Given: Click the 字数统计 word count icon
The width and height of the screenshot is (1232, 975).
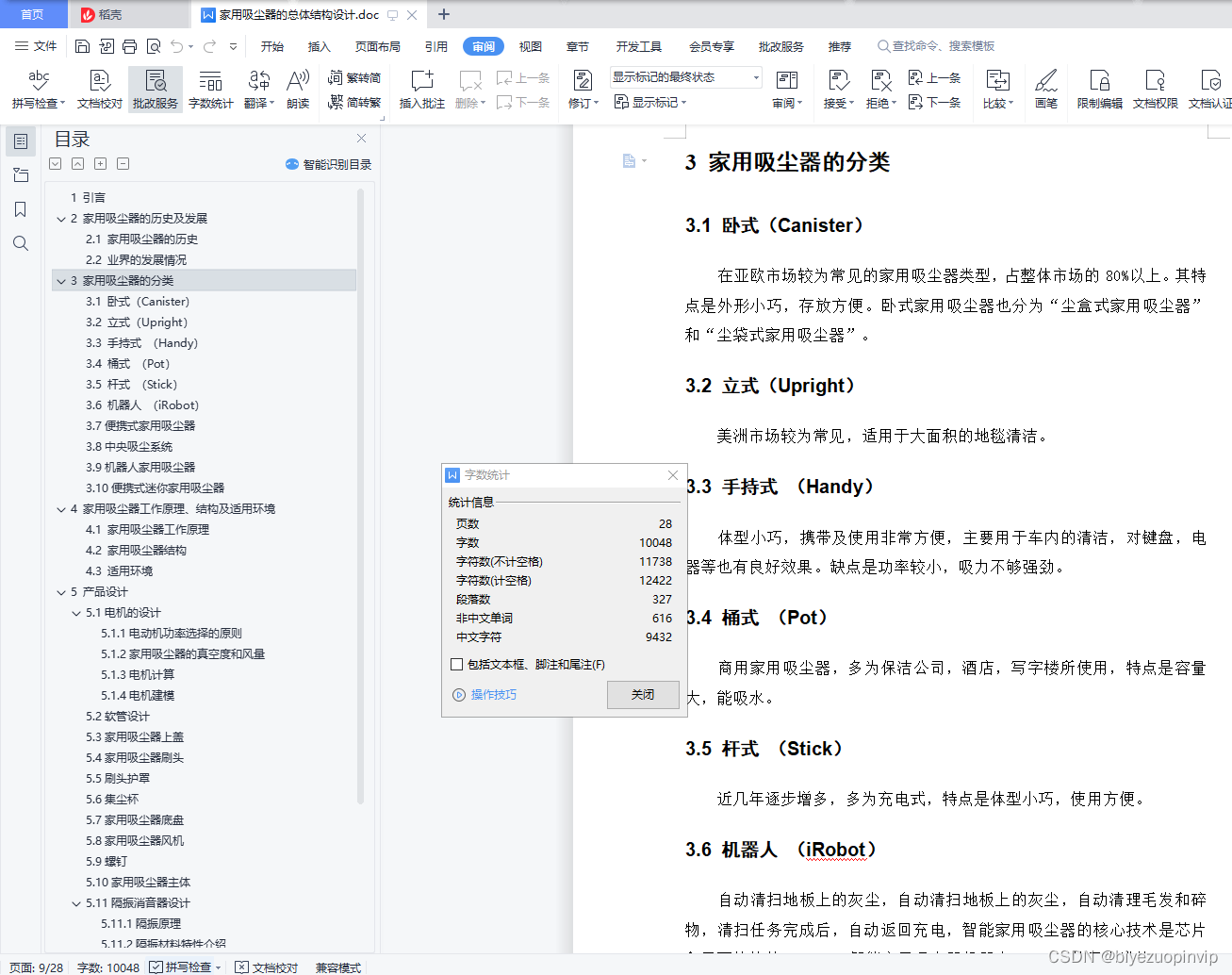Looking at the screenshot, I should 211,90.
